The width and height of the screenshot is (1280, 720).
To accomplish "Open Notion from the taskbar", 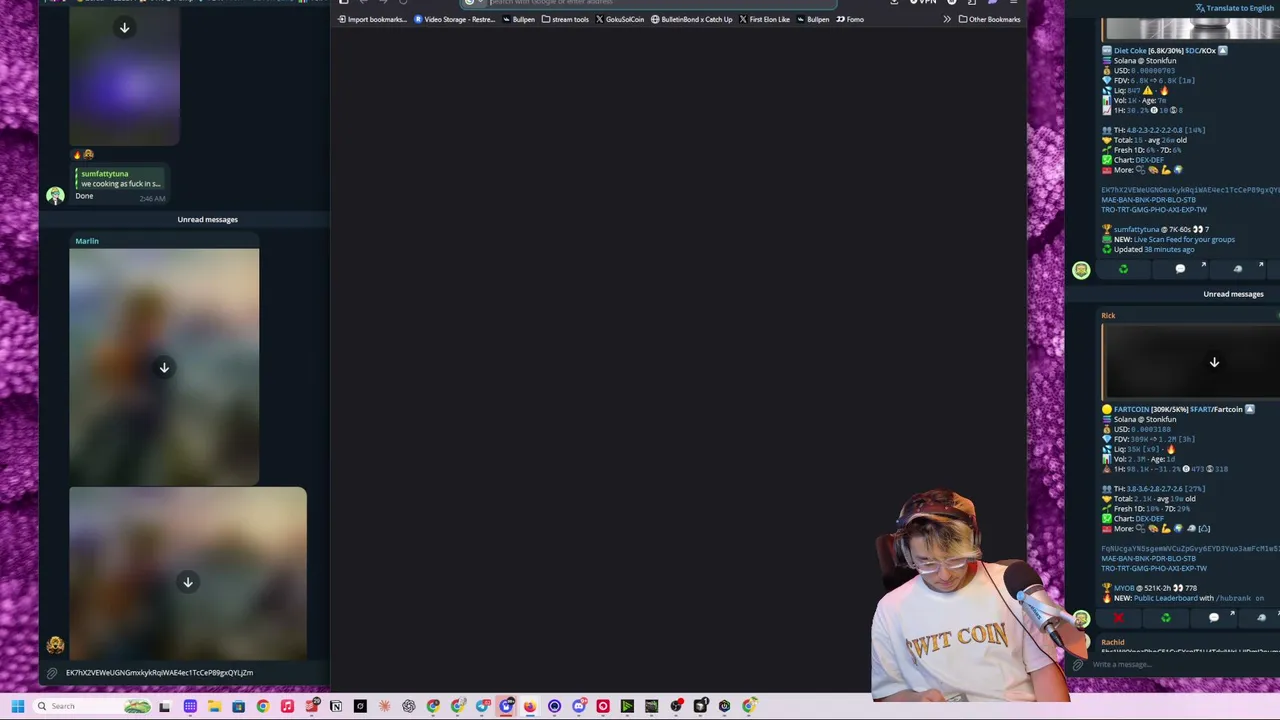I will (336, 706).
